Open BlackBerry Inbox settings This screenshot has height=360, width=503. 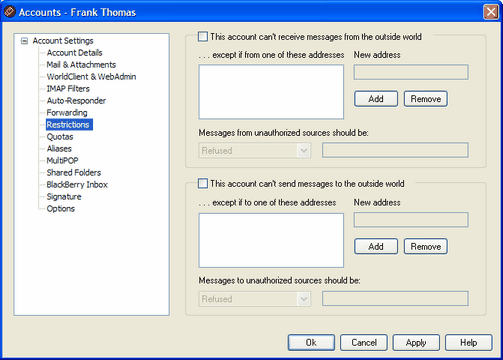coord(77,185)
